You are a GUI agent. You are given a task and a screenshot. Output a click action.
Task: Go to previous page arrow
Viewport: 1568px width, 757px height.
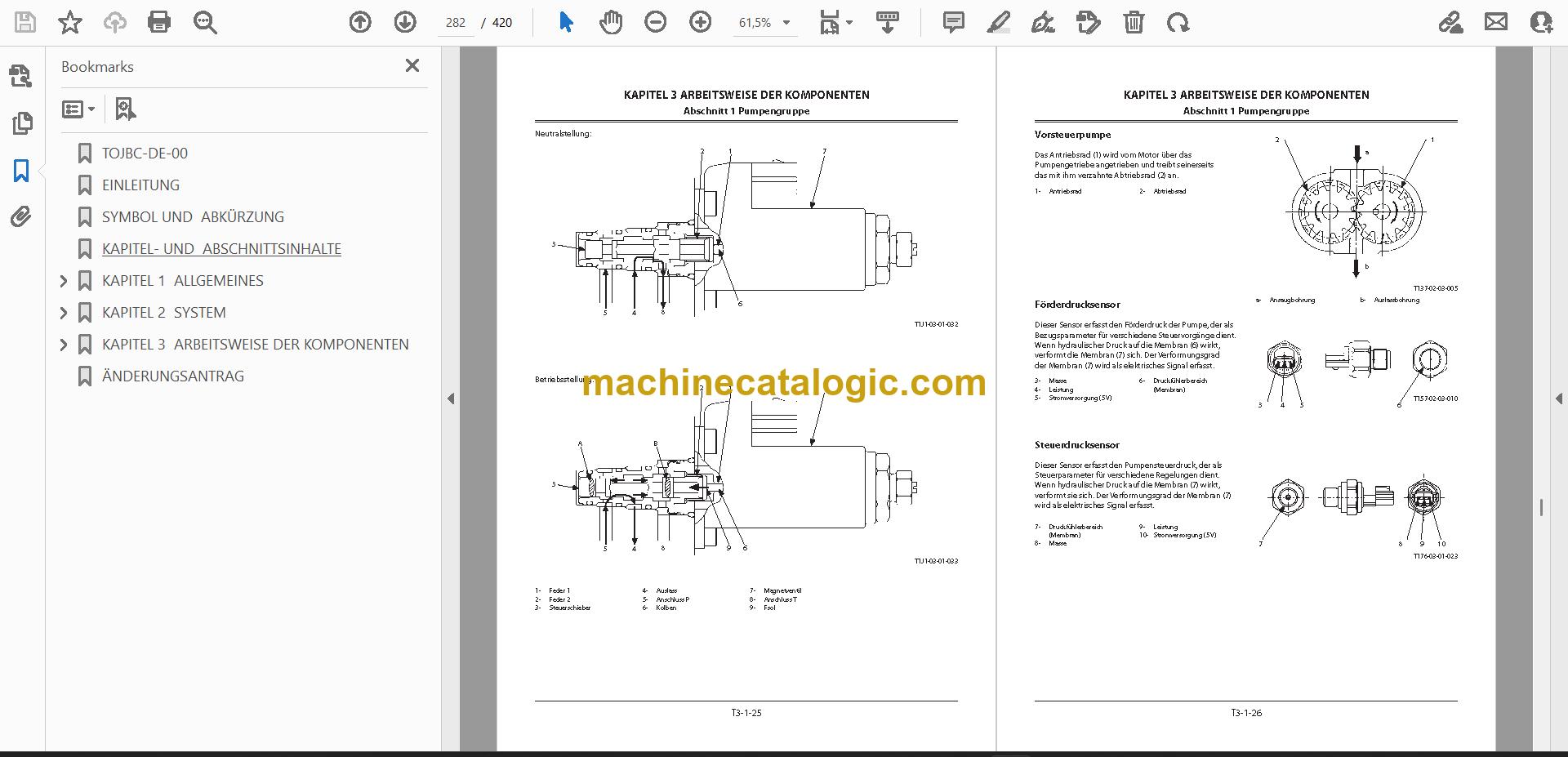coord(360,22)
